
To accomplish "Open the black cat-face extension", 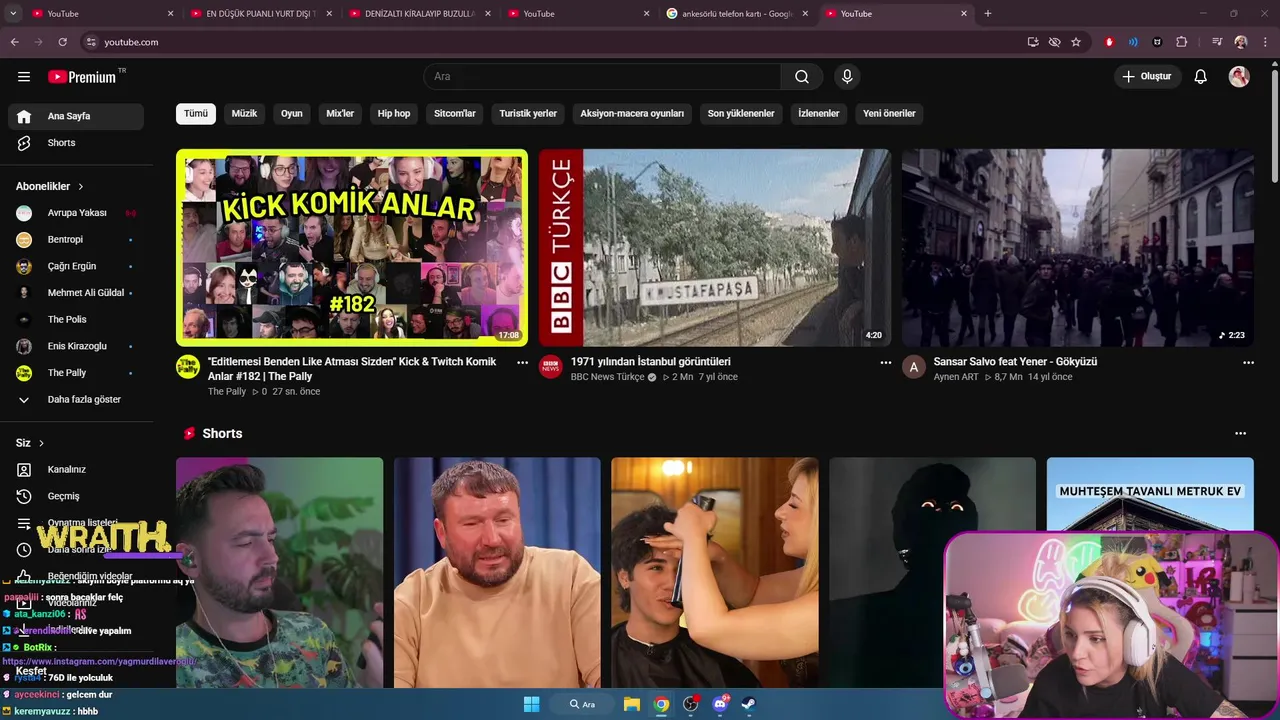I will 1157,42.
